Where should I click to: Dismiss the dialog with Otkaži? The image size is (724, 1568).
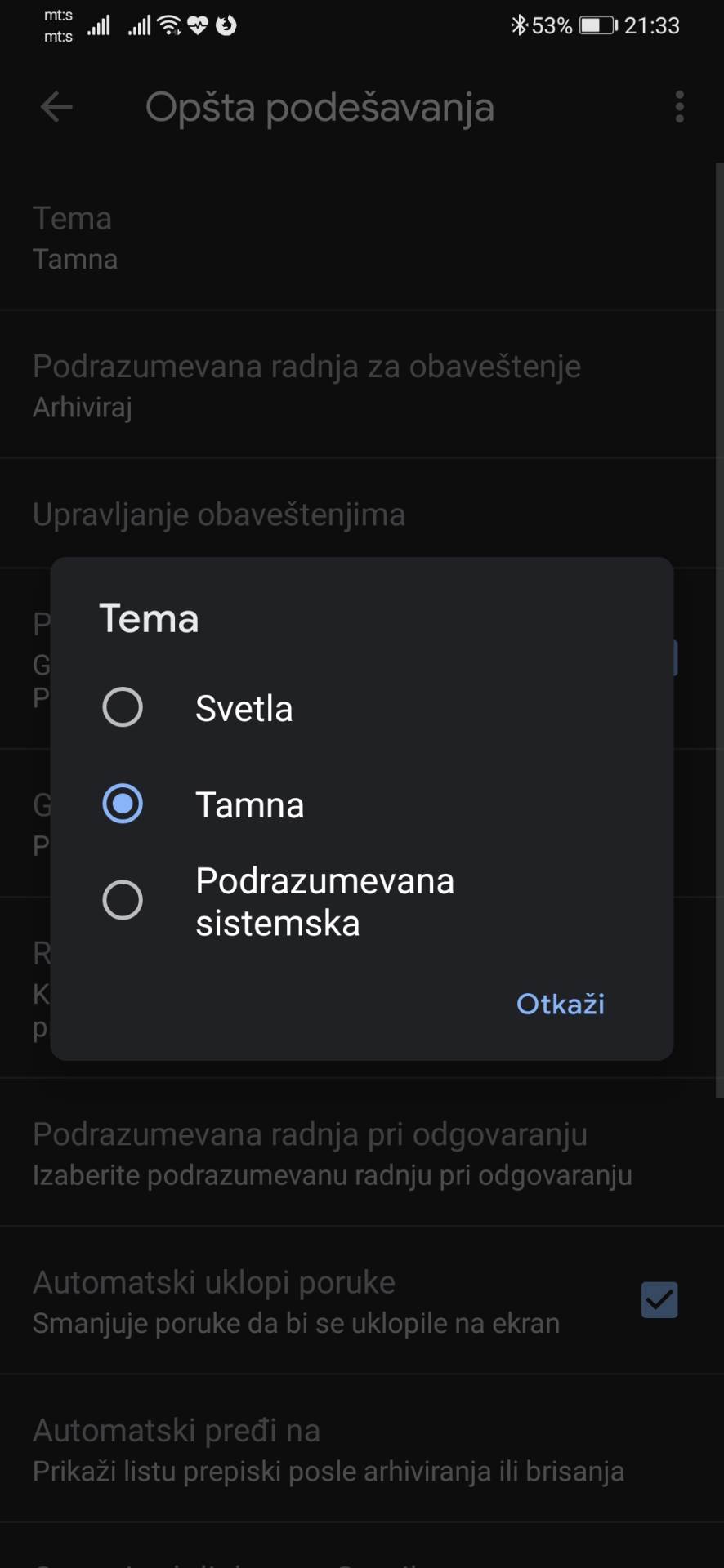[x=560, y=1004]
